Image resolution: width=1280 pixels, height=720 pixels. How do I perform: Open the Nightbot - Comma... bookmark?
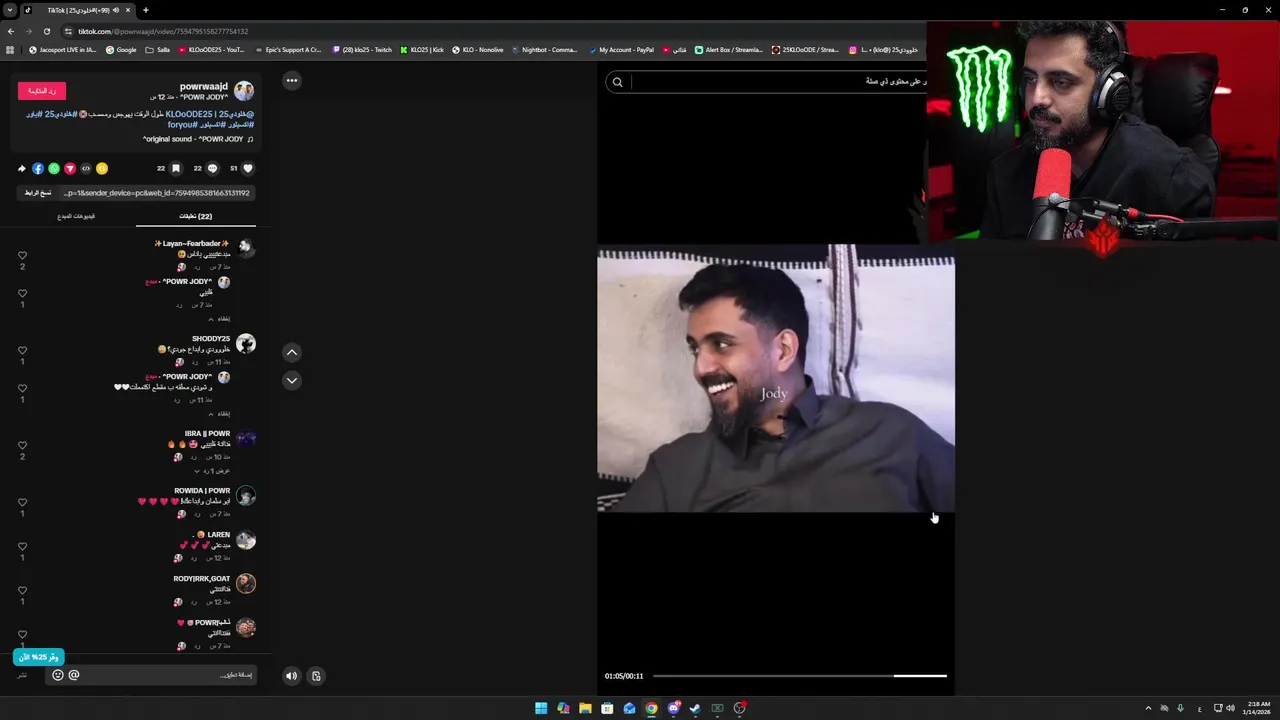click(545, 49)
